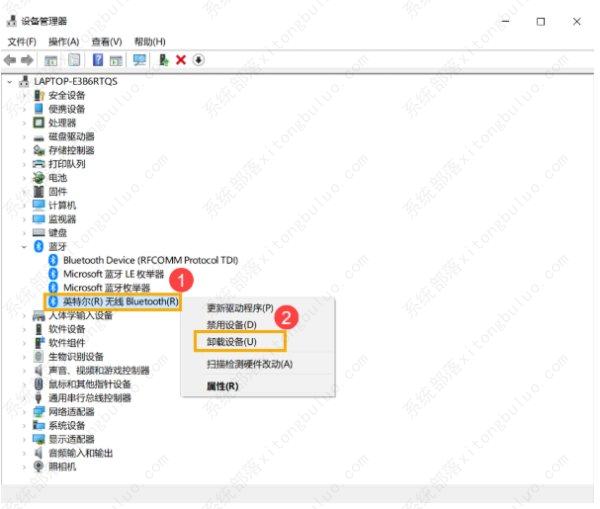Open the 操作(A) menu
Image resolution: width=600 pixels, height=509 pixels.
tap(64, 41)
